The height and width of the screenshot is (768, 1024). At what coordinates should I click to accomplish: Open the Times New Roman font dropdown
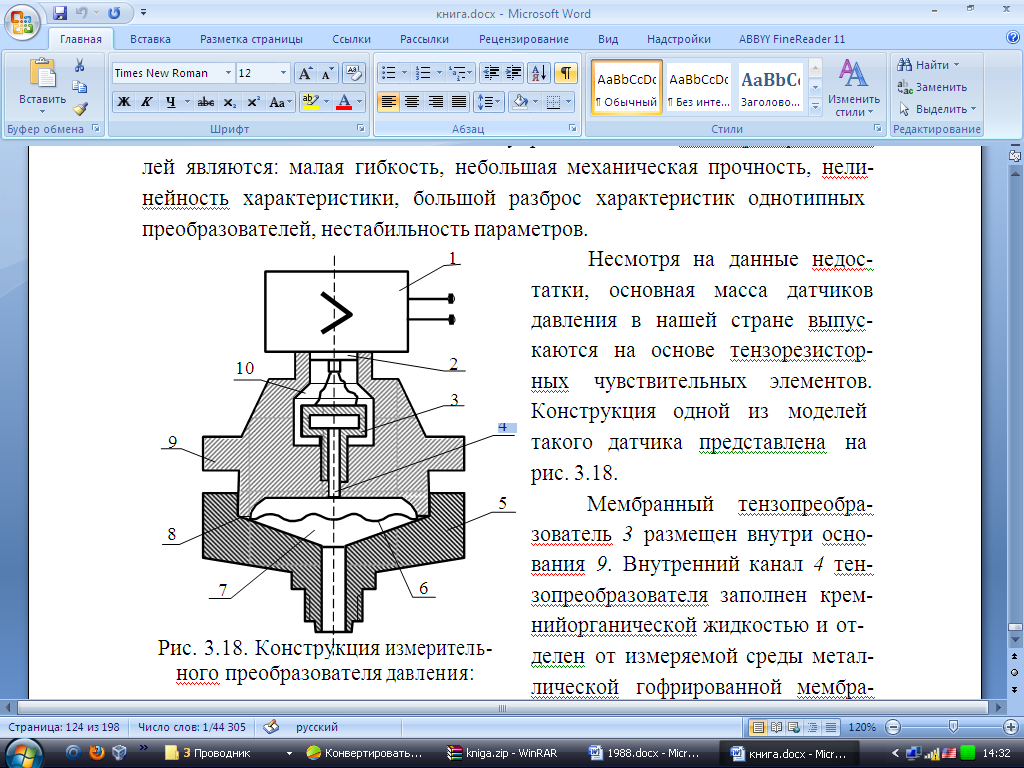(x=228, y=73)
